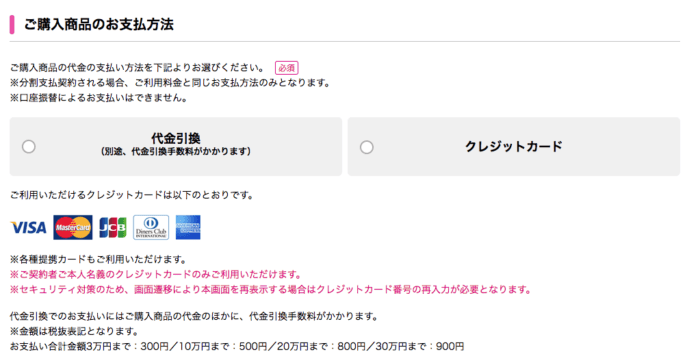Click the pink 必須 required badge
The image size is (700, 363).
287,68
